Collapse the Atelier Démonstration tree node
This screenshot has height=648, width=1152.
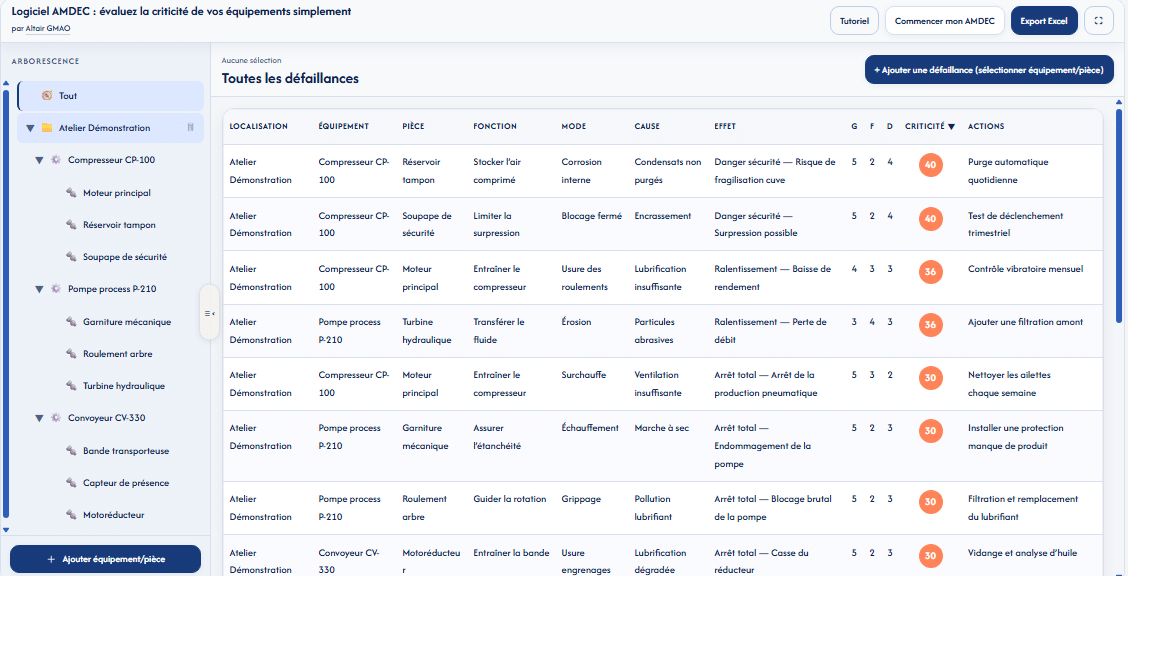pyautogui.click(x=30, y=128)
